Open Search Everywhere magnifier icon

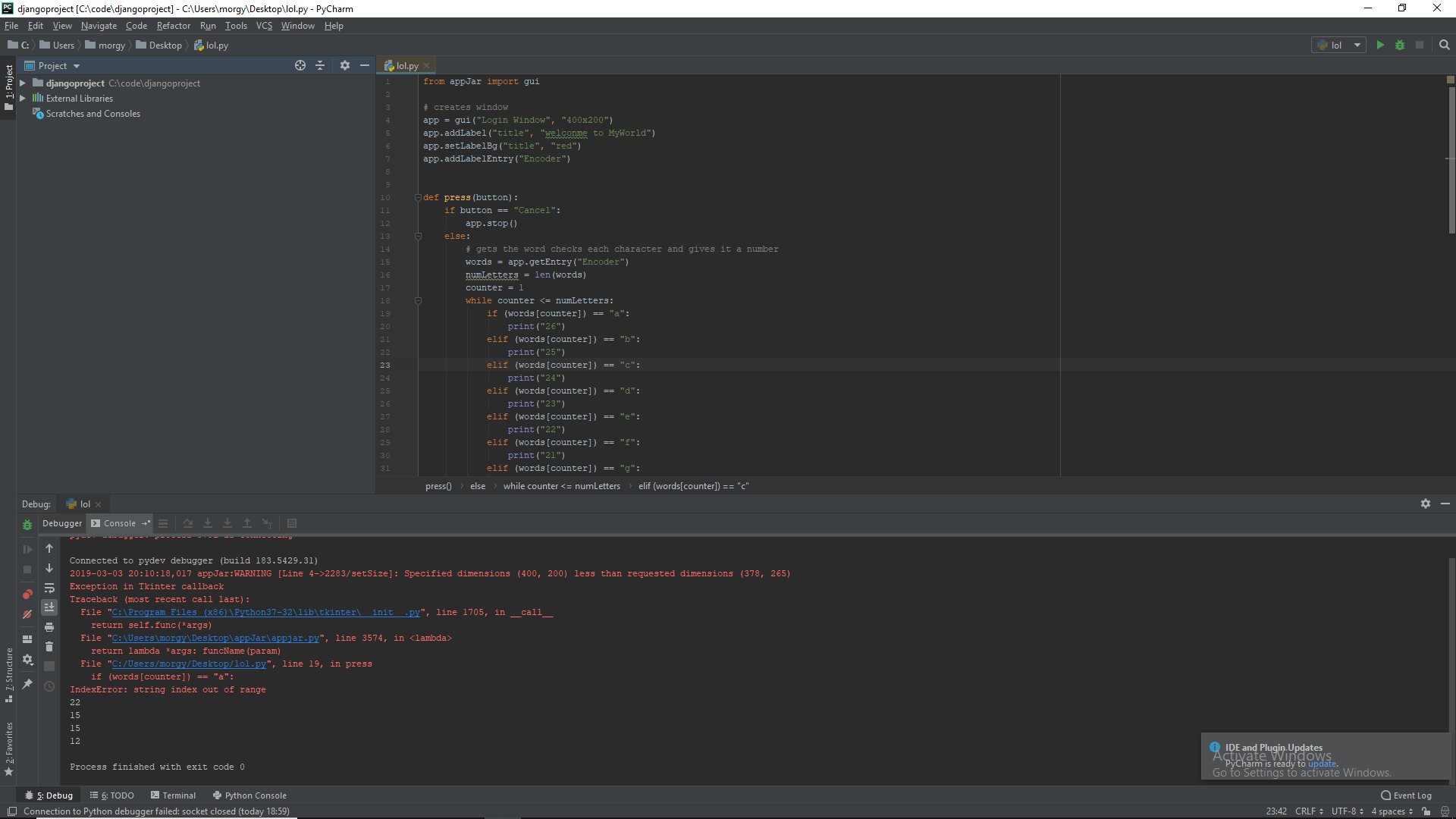point(1445,45)
